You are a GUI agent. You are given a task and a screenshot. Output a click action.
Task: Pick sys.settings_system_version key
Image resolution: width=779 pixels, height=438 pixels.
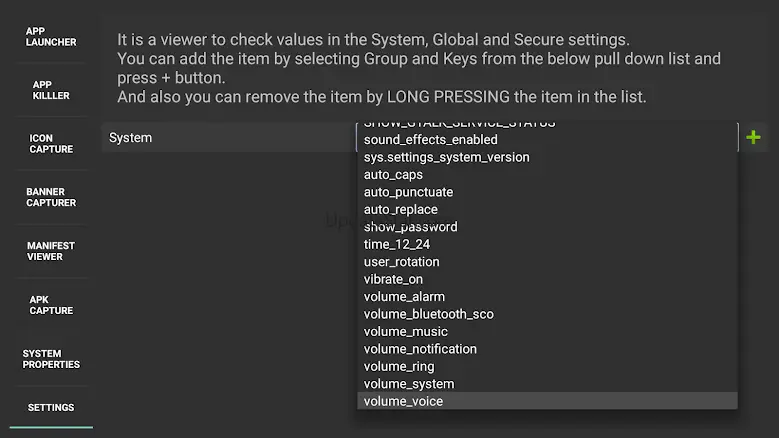(546, 157)
